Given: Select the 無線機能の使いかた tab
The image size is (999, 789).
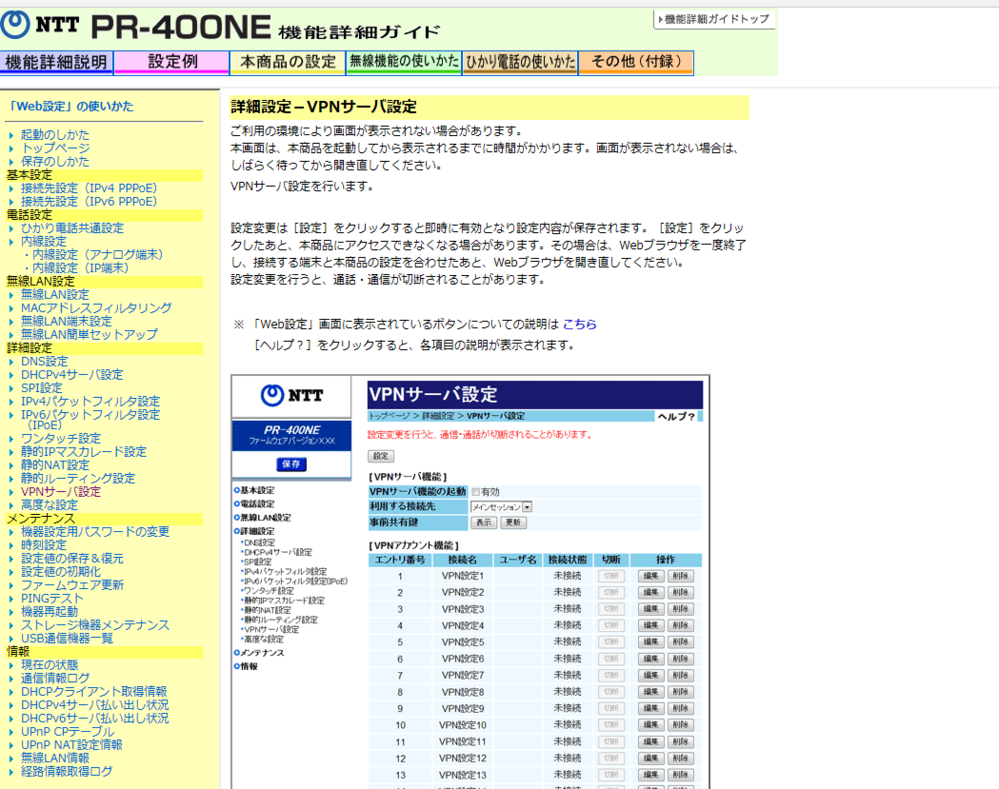Looking at the screenshot, I should tap(404, 62).
